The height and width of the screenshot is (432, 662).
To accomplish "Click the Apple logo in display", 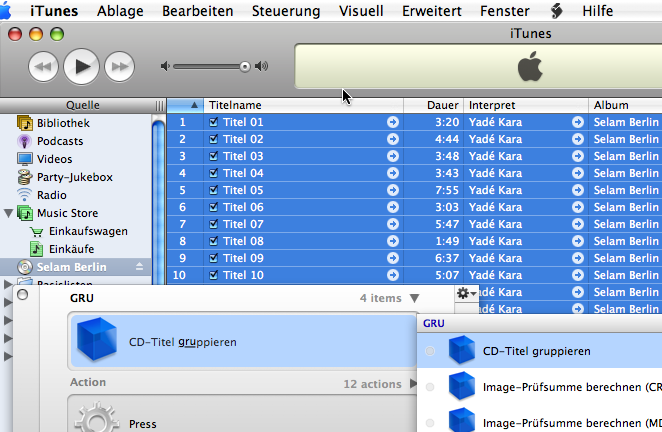I will pos(530,67).
